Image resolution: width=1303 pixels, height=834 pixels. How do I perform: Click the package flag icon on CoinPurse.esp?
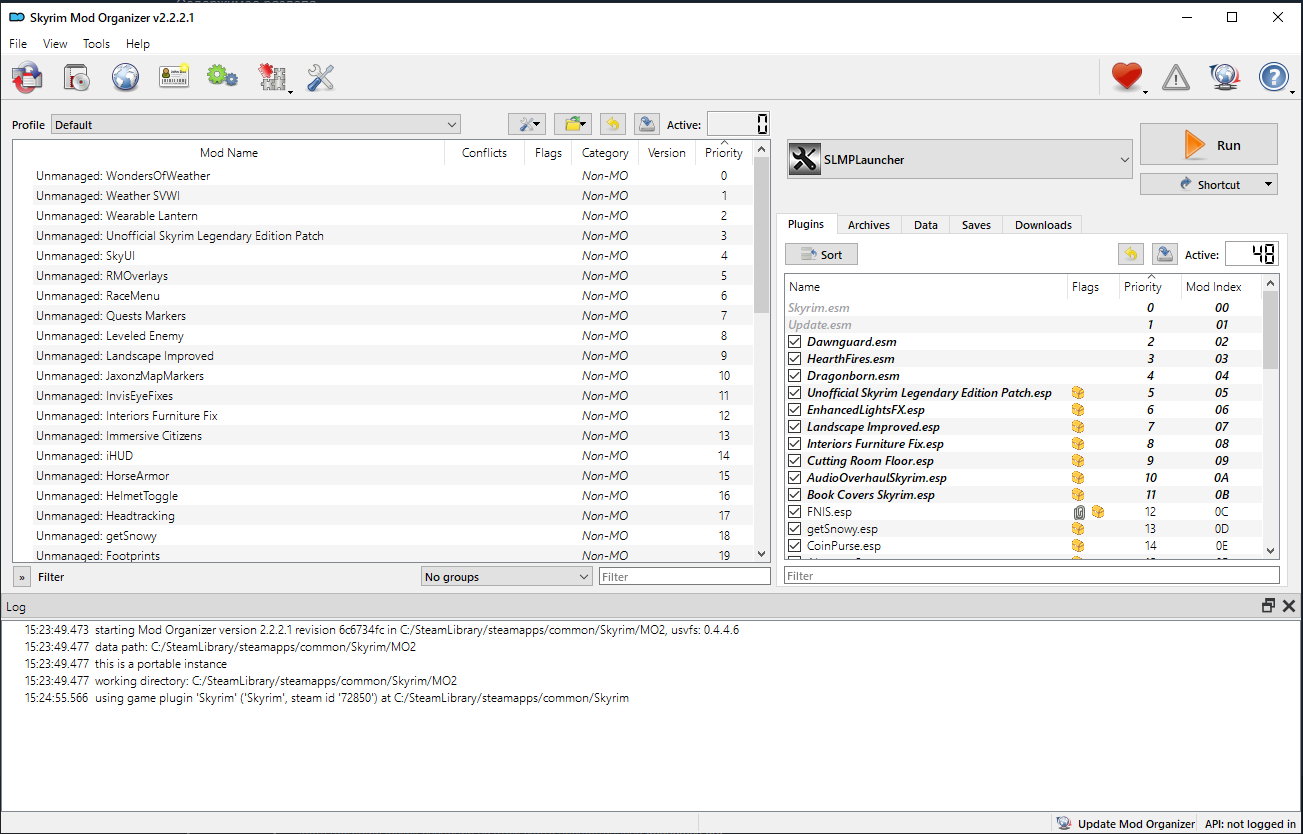tap(1078, 546)
